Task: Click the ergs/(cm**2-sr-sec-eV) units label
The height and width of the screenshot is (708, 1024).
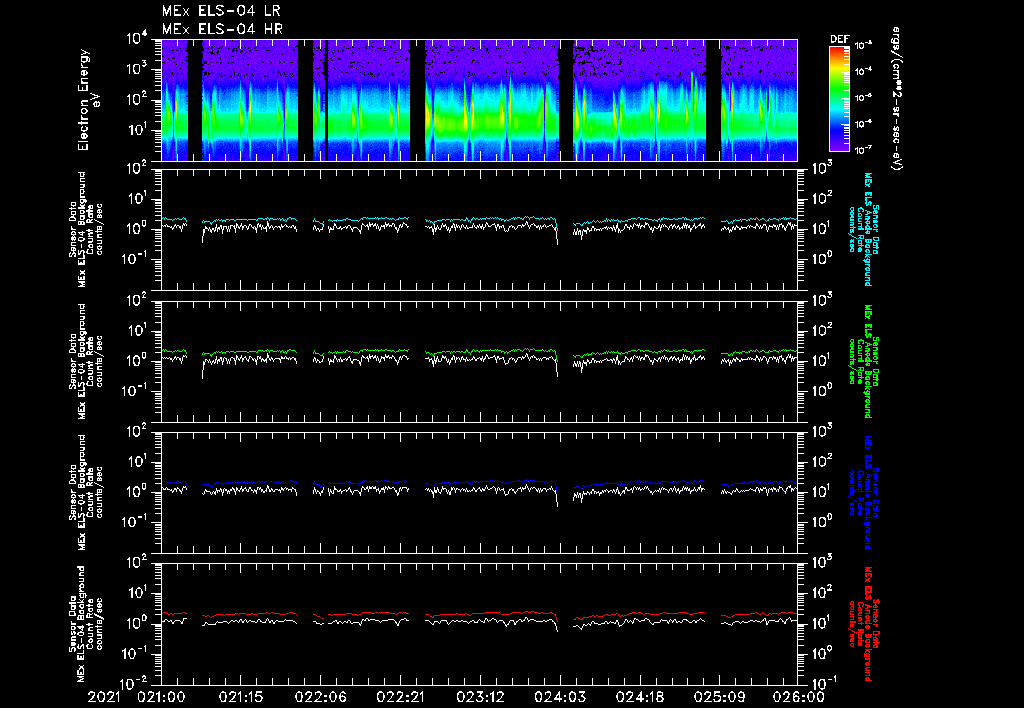Action: click(897, 99)
